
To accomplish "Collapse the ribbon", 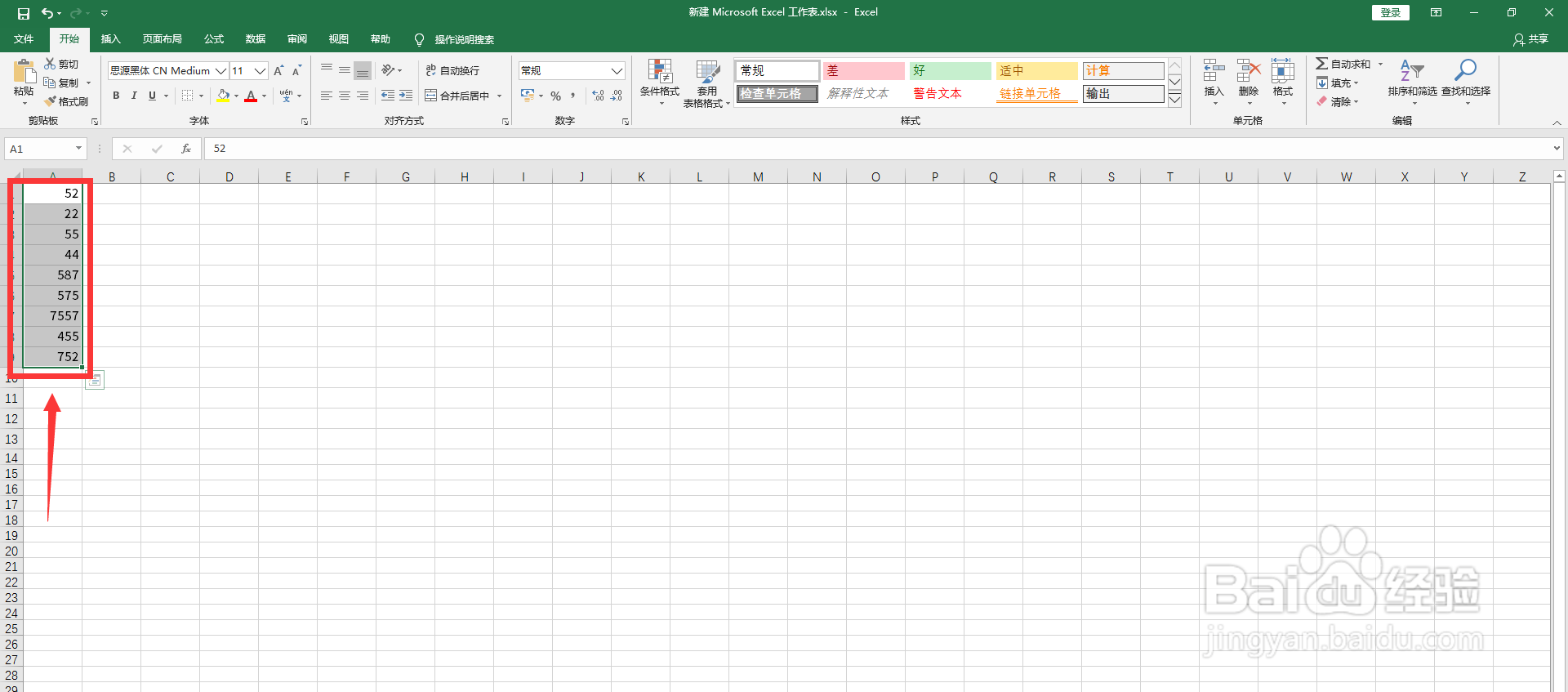I will coord(1557,123).
